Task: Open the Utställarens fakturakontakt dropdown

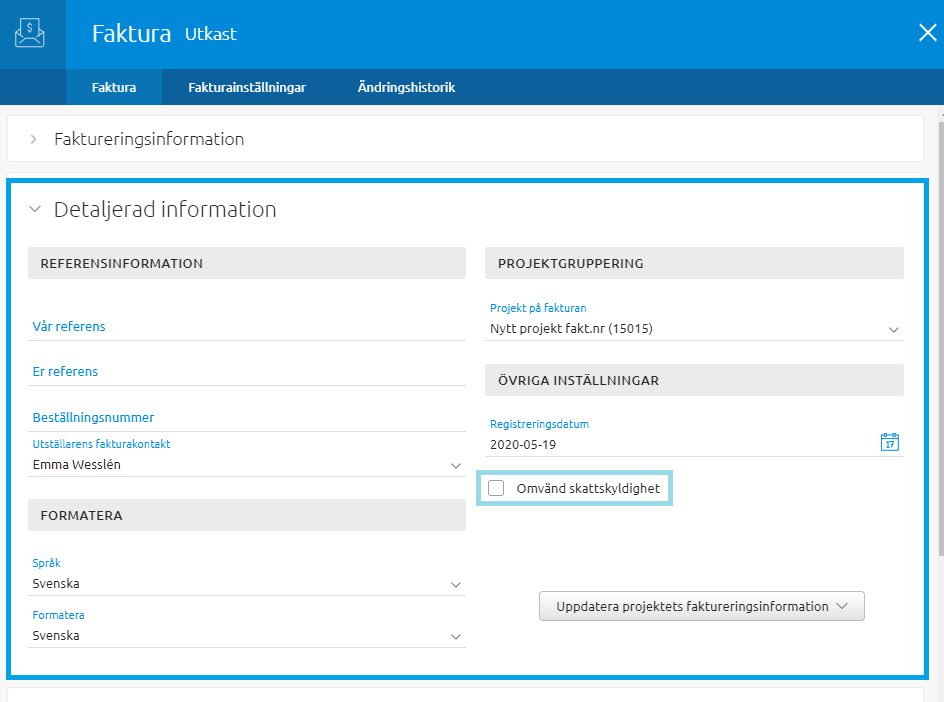Action: coord(455,465)
